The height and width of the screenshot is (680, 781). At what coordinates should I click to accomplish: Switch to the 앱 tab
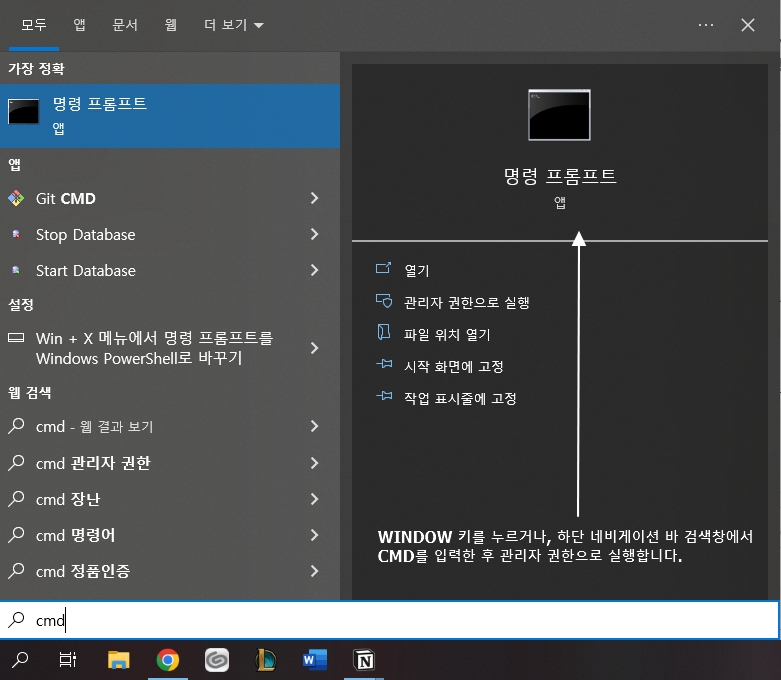79,24
